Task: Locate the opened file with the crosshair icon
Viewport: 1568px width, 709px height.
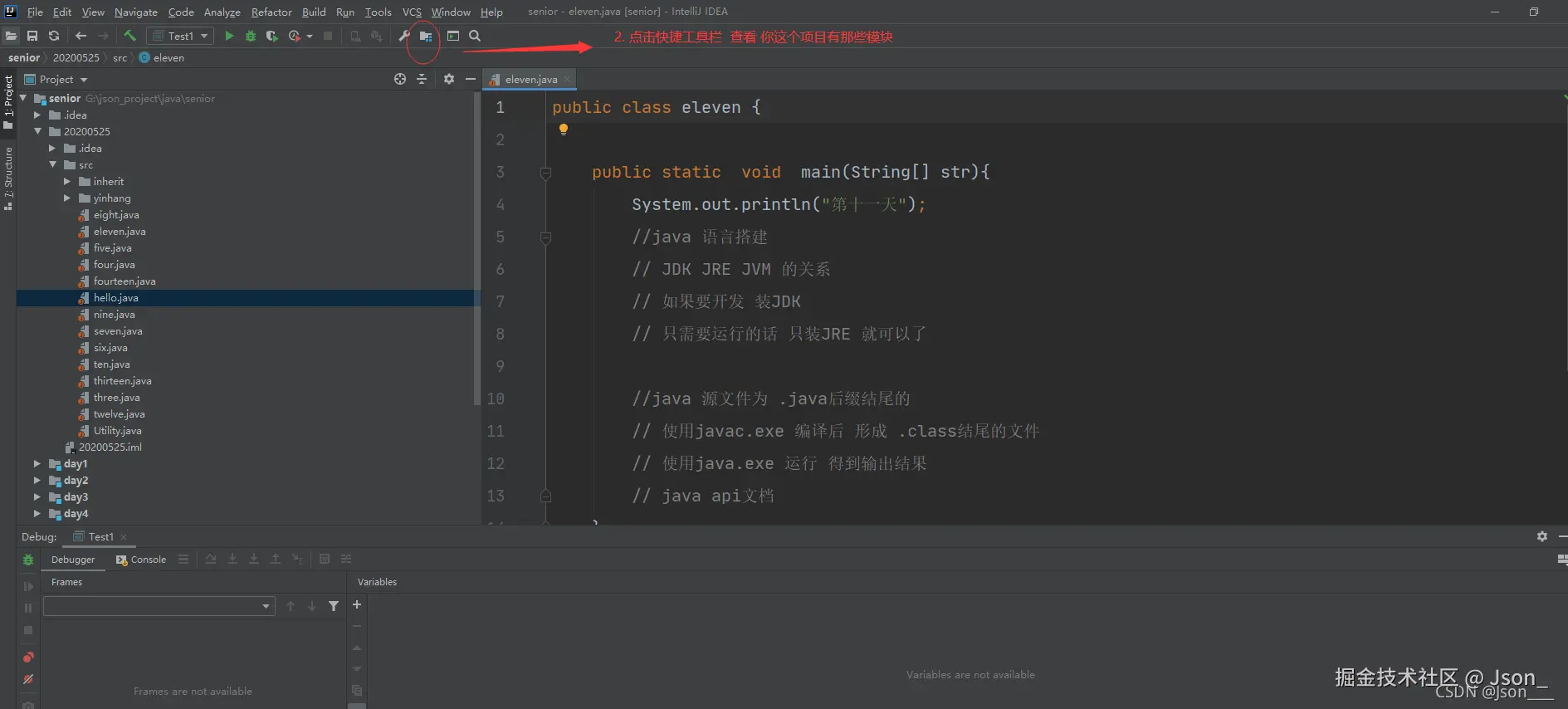Action: (400, 79)
